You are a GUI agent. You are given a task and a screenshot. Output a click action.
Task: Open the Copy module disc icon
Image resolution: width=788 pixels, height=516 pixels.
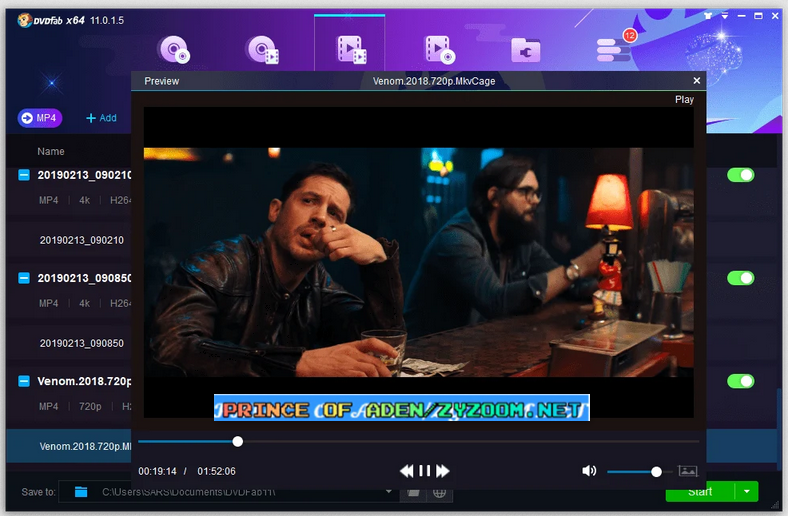coord(174,49)
